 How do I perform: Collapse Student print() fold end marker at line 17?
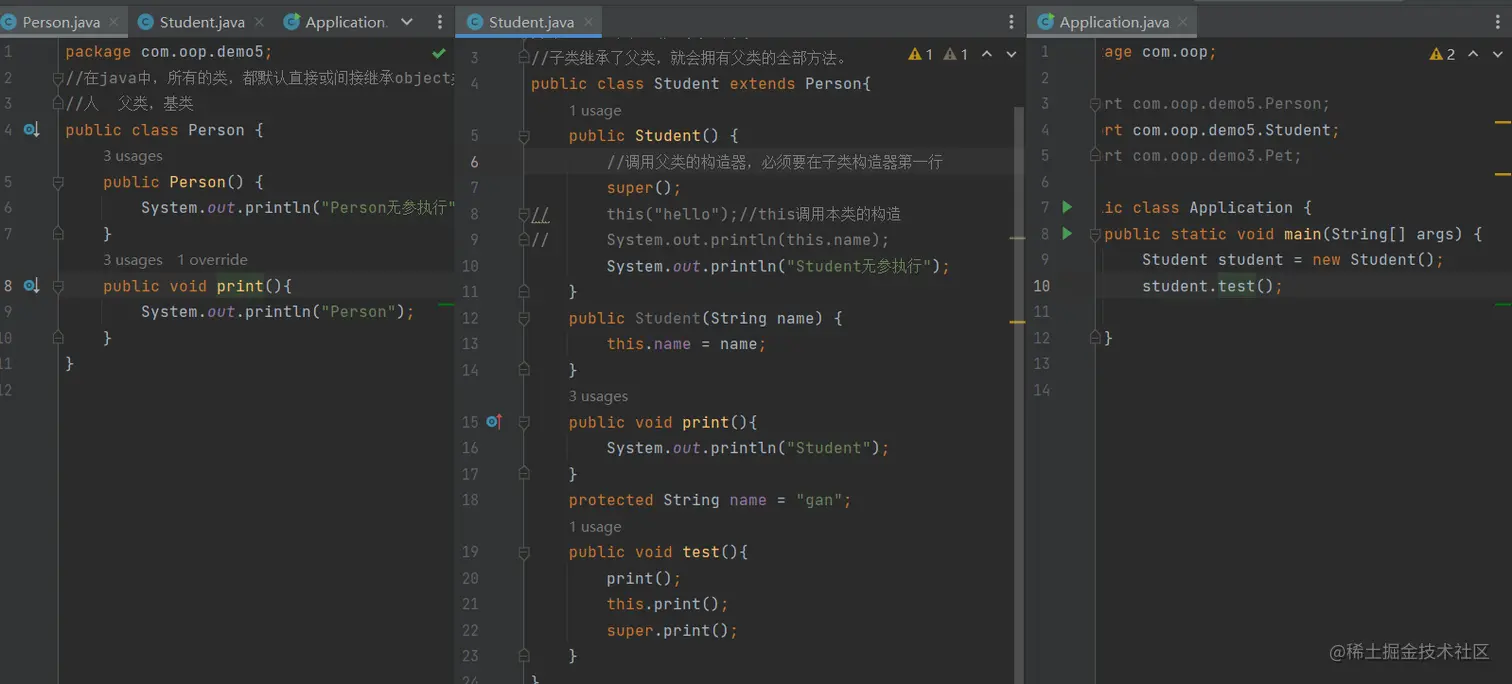pyautogui.click(x=524, y=474)
